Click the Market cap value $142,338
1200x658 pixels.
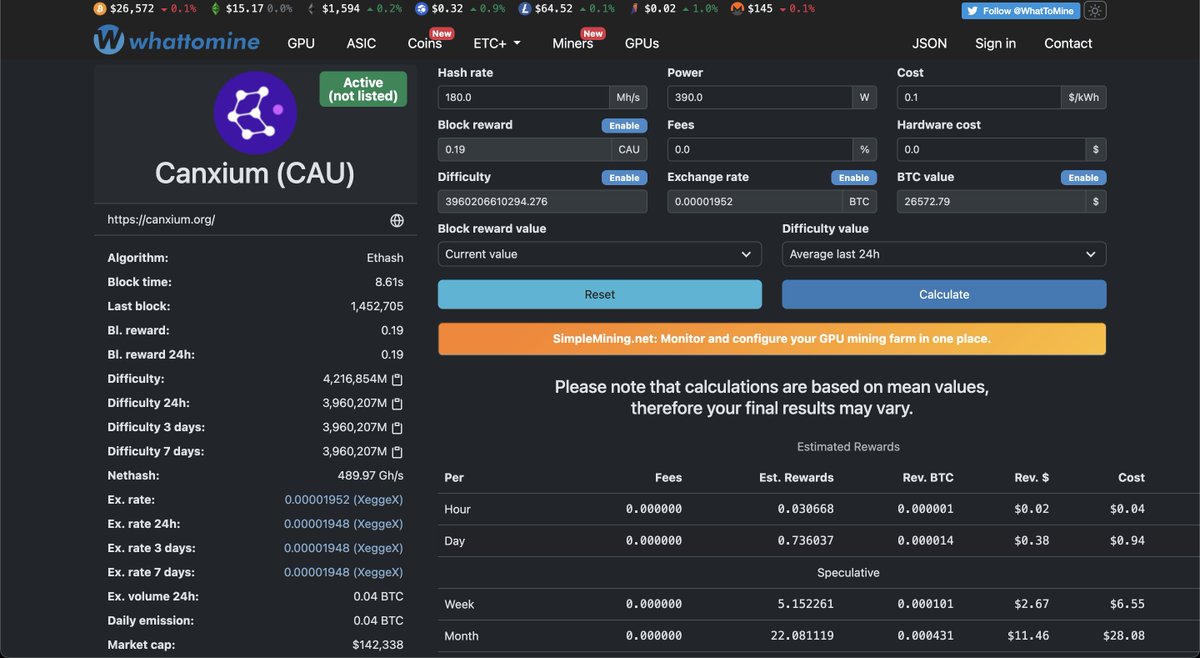[378, 645]
